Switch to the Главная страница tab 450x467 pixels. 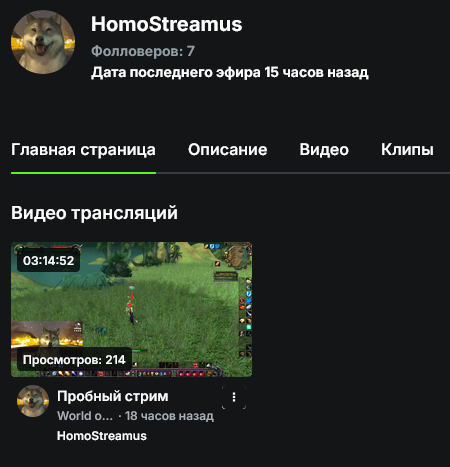pos(83,150)
